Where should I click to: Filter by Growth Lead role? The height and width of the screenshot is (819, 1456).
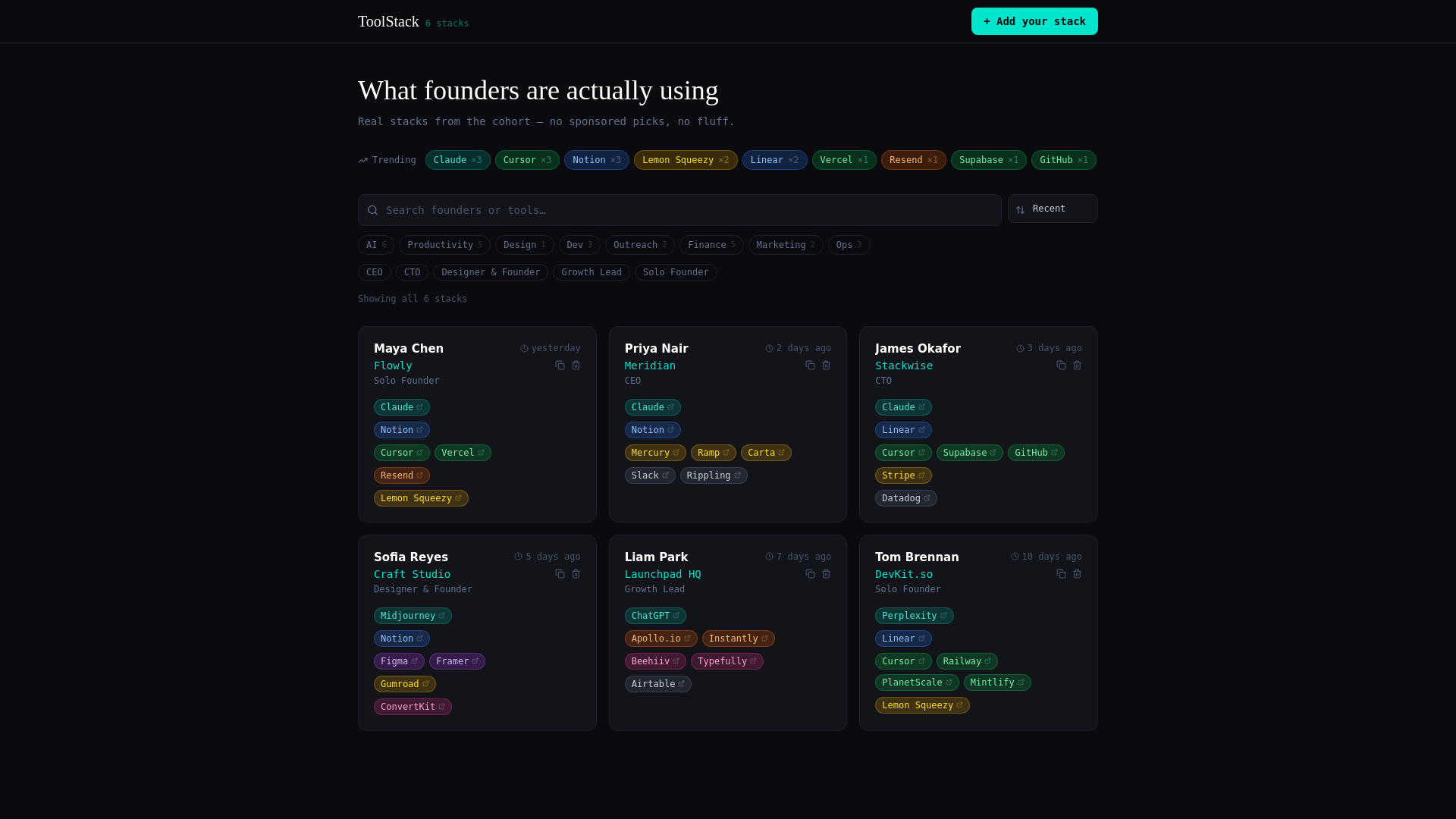(591, 272)
